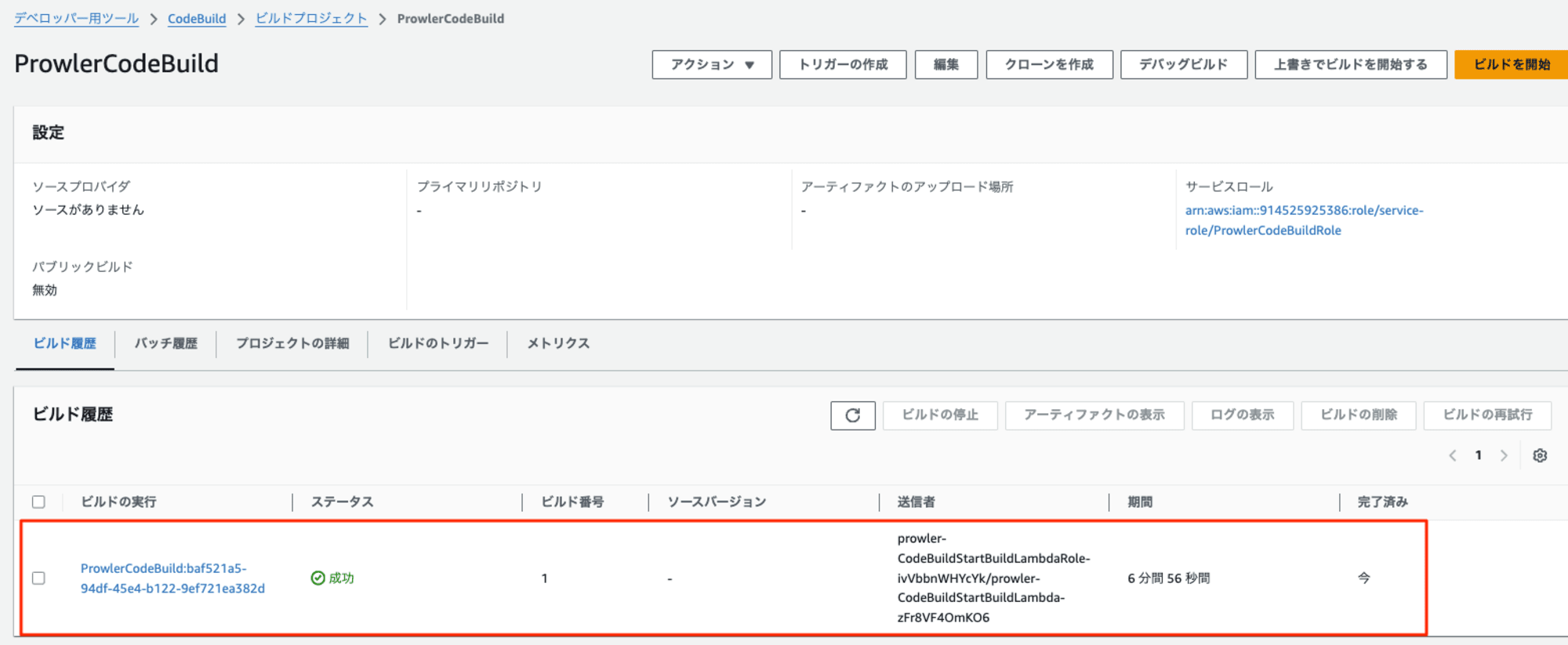
Task: Click page number 1 in pagination
Action: point(1479,455)
